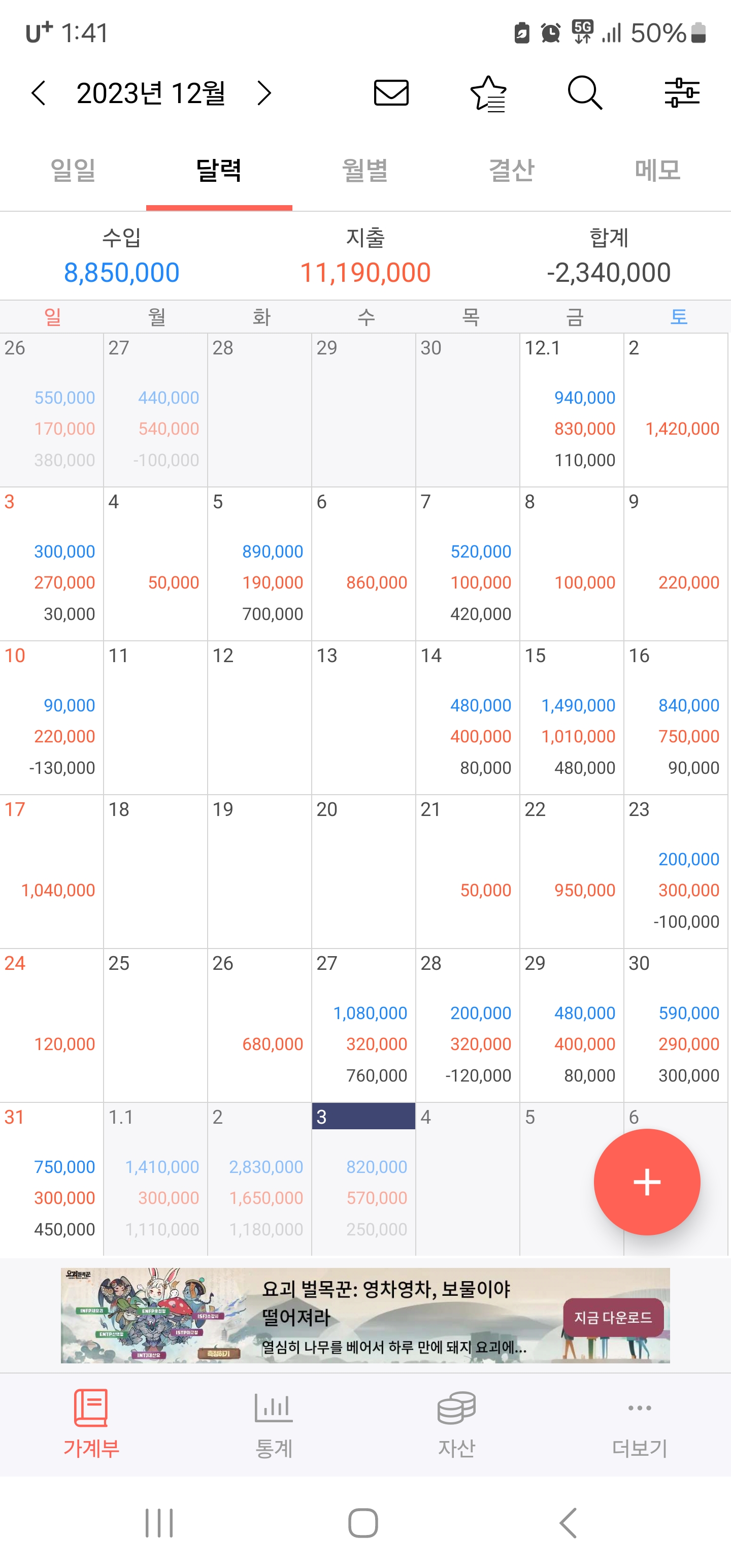Open the 메모 tab
Screen dimensions: 731x1568
pyautogui.click(x=657, y=170)
